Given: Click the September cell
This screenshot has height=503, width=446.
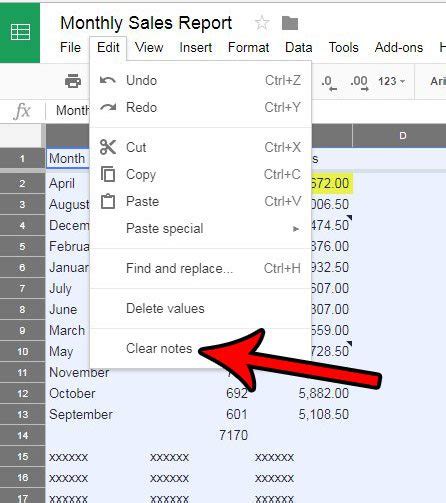Looking at the screenshot, I should [x=97, y=415].
